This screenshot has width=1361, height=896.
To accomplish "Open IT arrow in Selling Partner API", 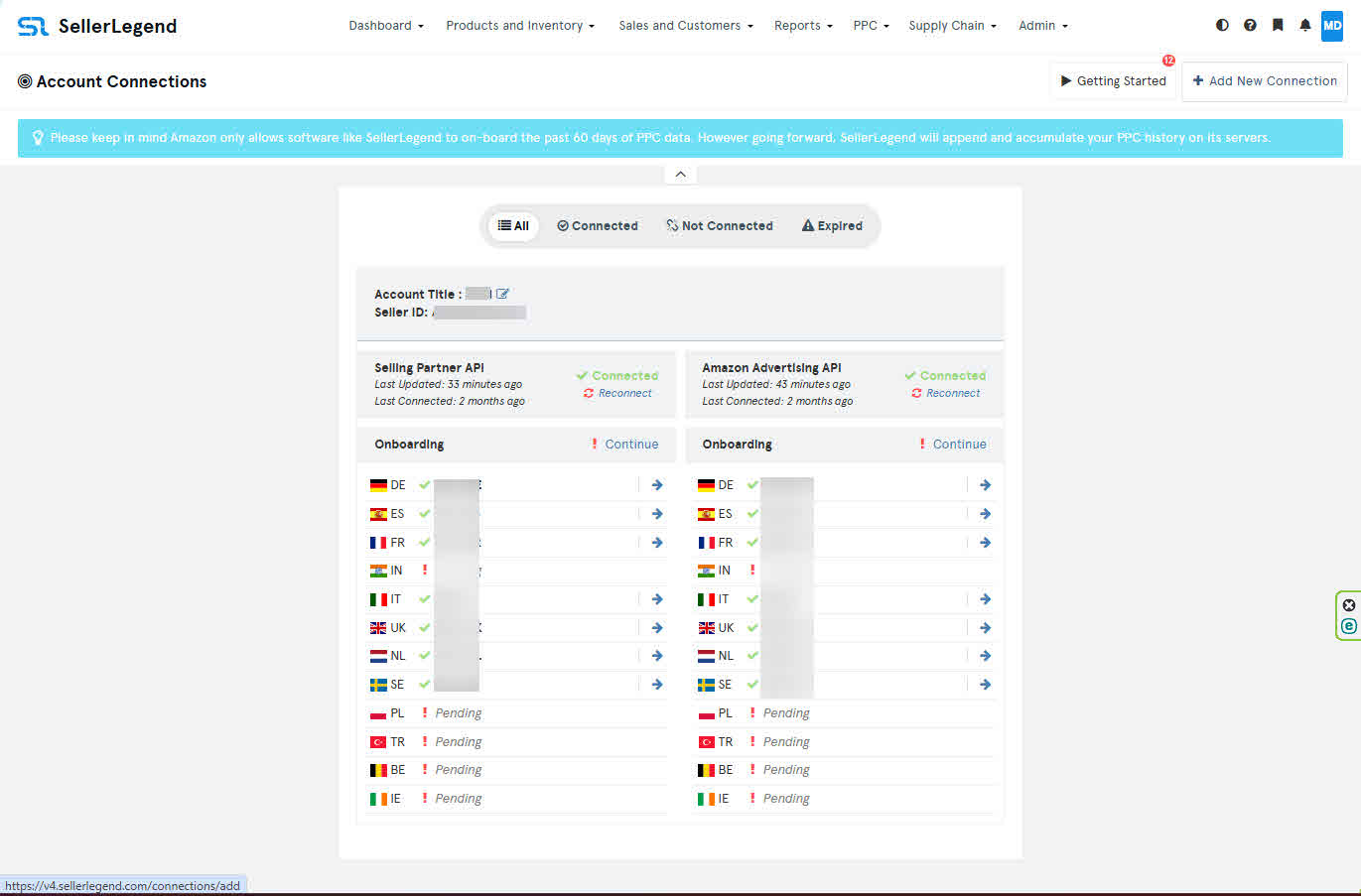I will [657, 599].
